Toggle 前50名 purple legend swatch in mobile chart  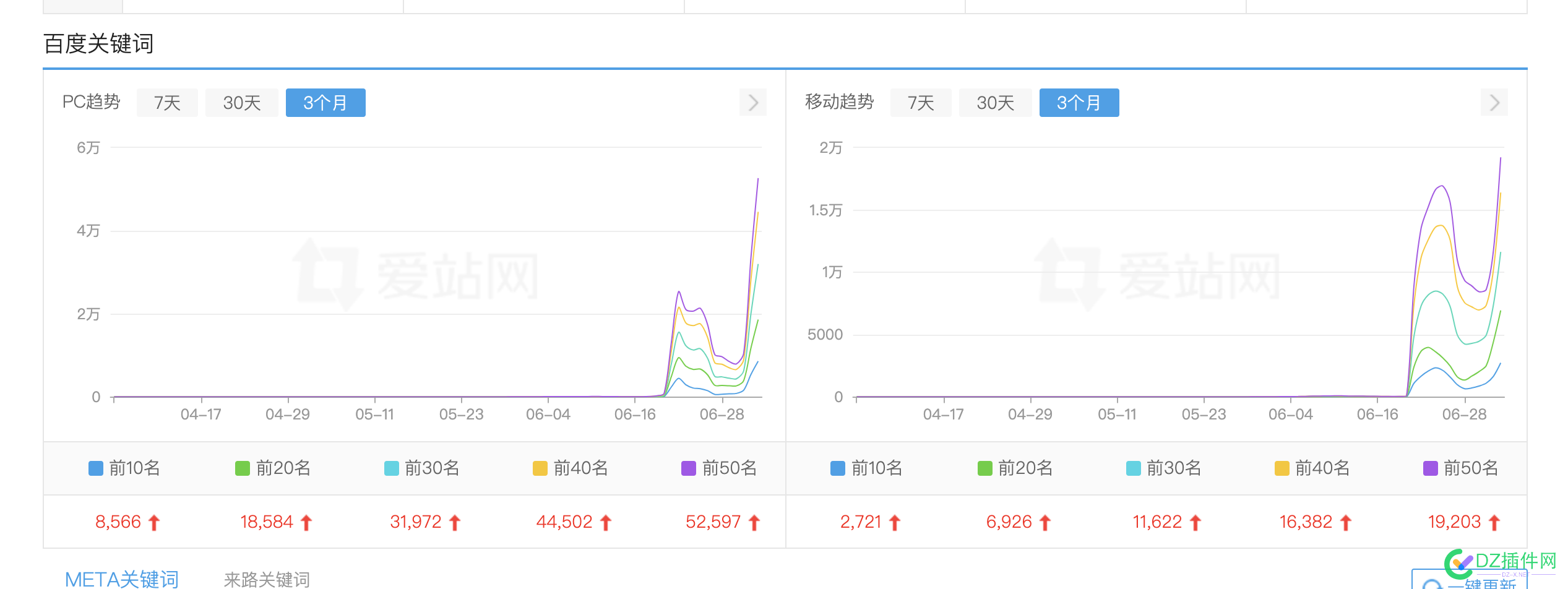1431,468
